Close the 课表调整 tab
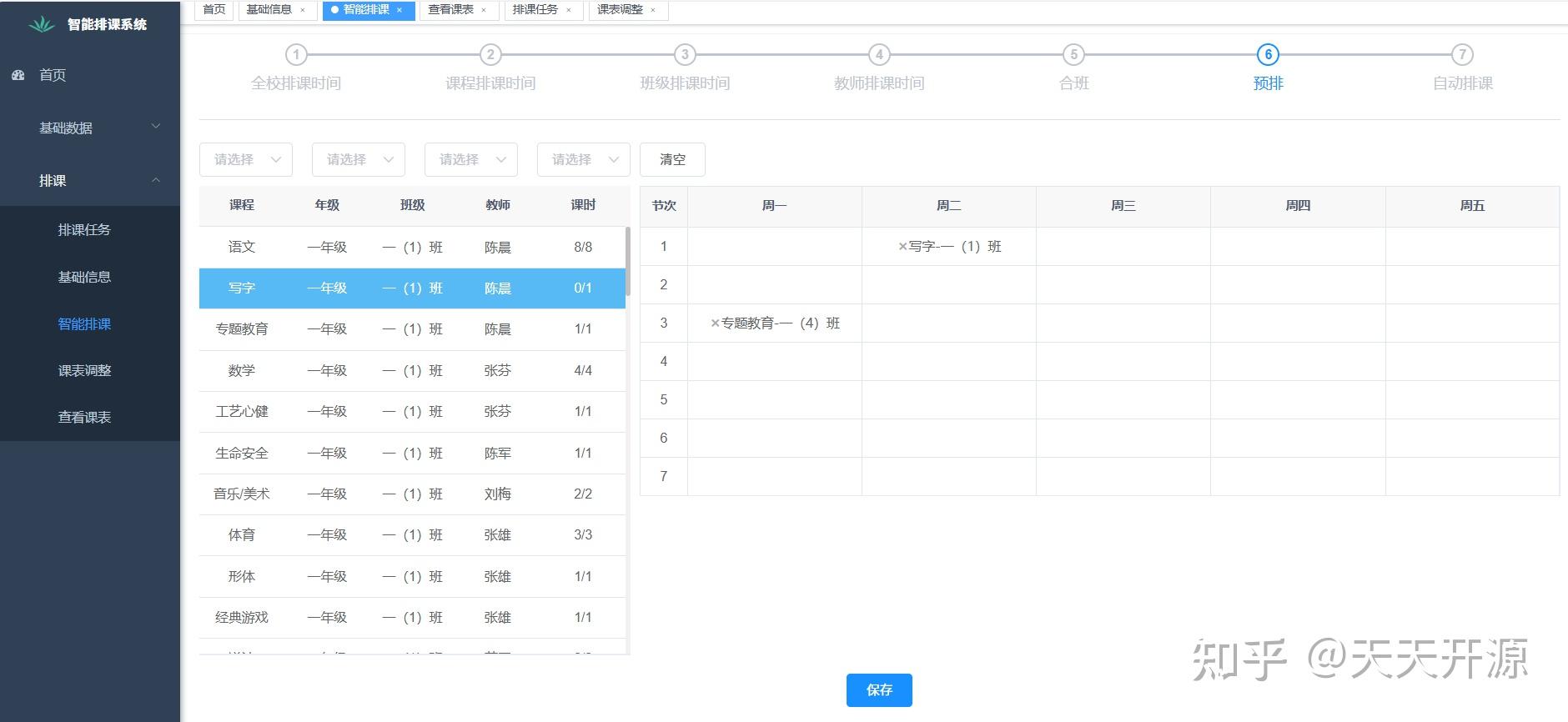 653,10
